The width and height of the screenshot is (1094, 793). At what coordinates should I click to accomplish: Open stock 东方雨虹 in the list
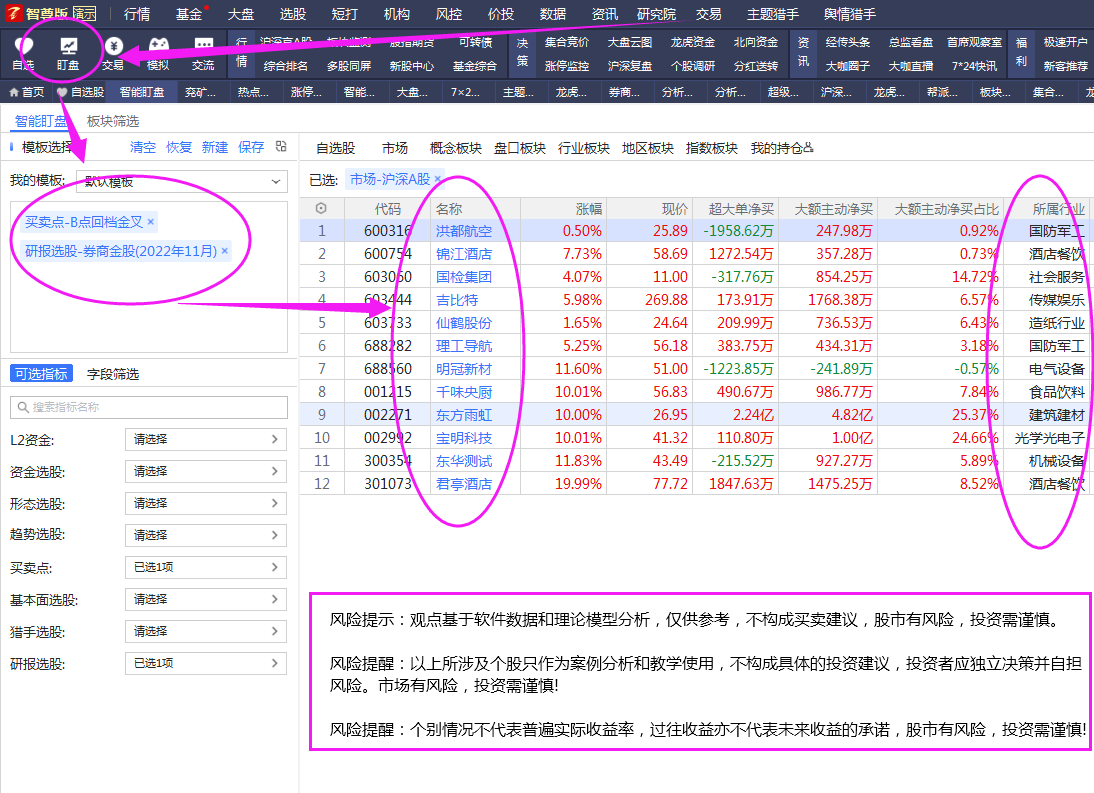(464, 415)
